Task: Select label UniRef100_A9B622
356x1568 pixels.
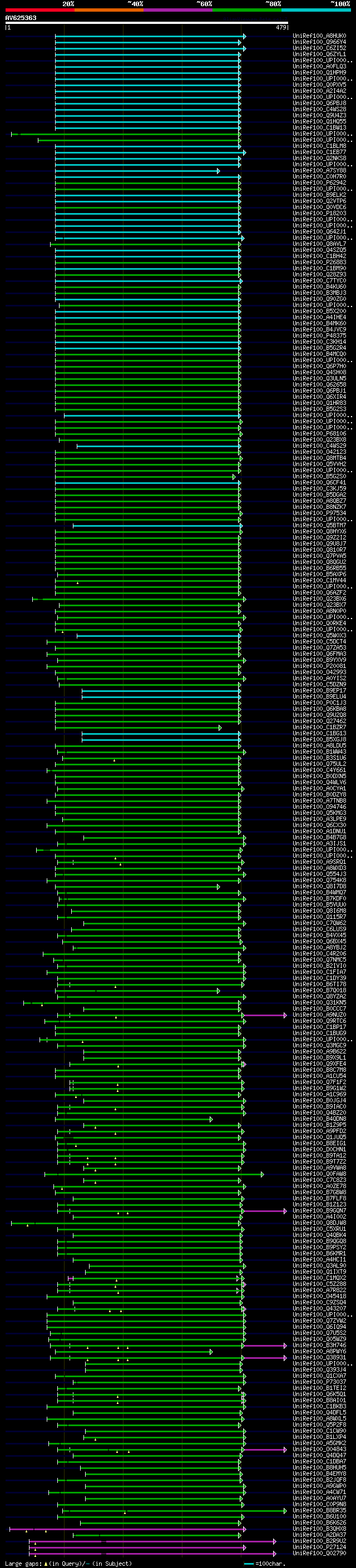Action: click(319, 1051)
